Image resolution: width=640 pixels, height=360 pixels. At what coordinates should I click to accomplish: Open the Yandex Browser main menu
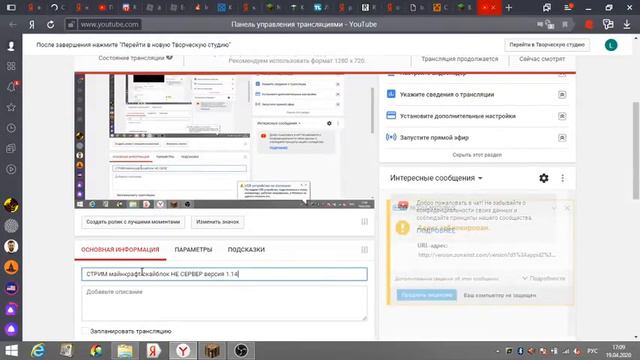tap(568, 8)
